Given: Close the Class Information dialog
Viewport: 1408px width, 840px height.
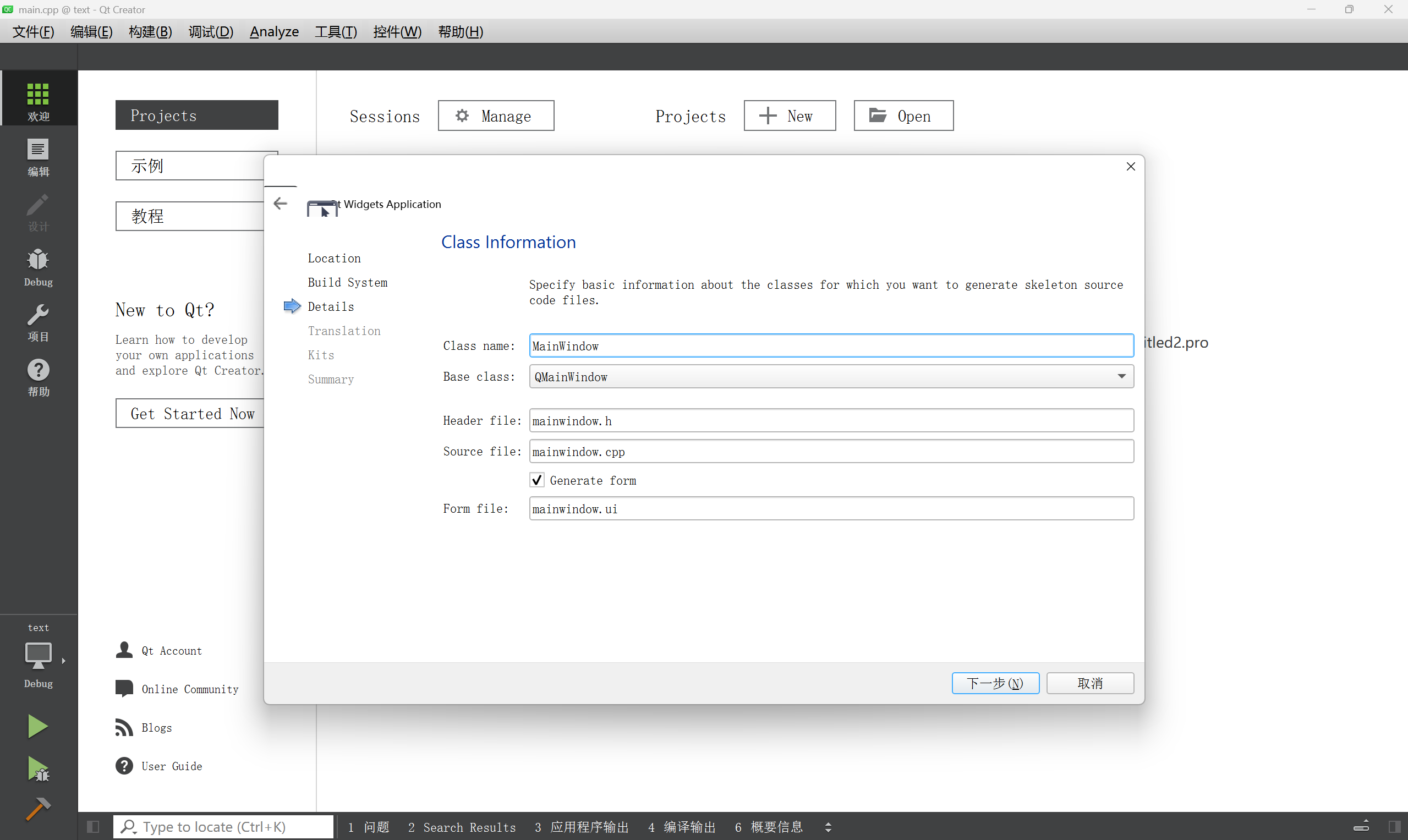Looking at the screenshot, I should pos(1131,167).
